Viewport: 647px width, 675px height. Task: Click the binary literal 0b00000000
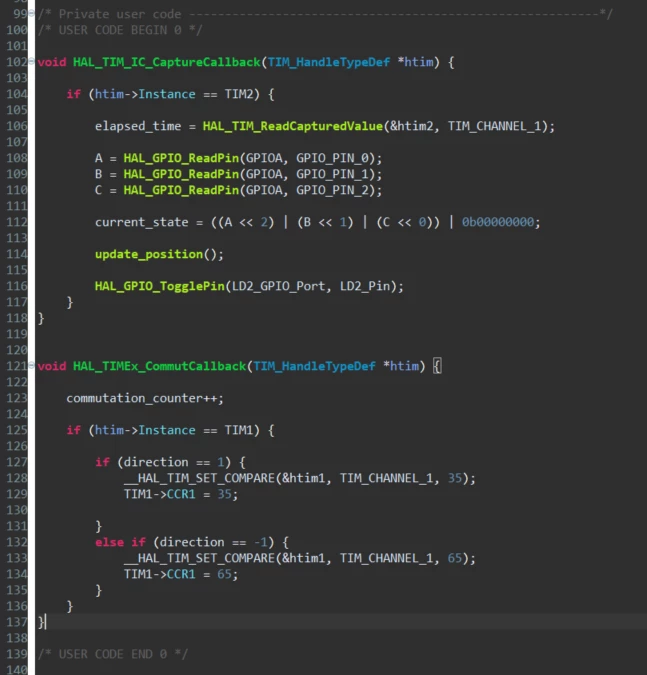498,222
